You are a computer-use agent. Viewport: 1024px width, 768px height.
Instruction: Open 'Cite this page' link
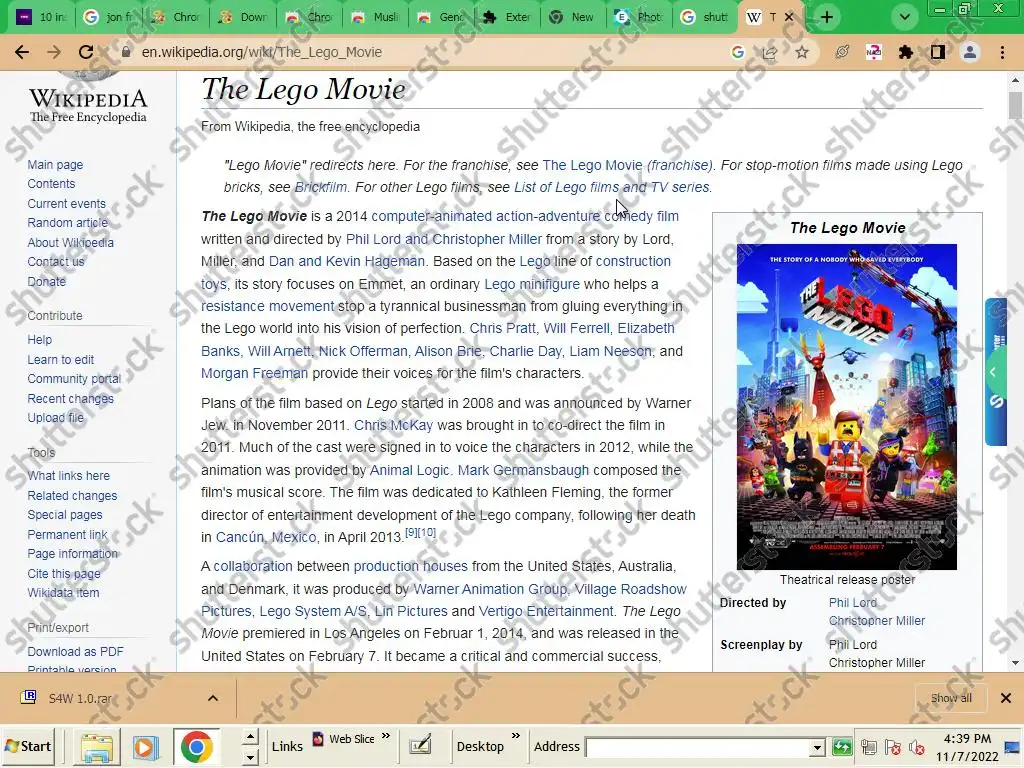click(63, 573)
